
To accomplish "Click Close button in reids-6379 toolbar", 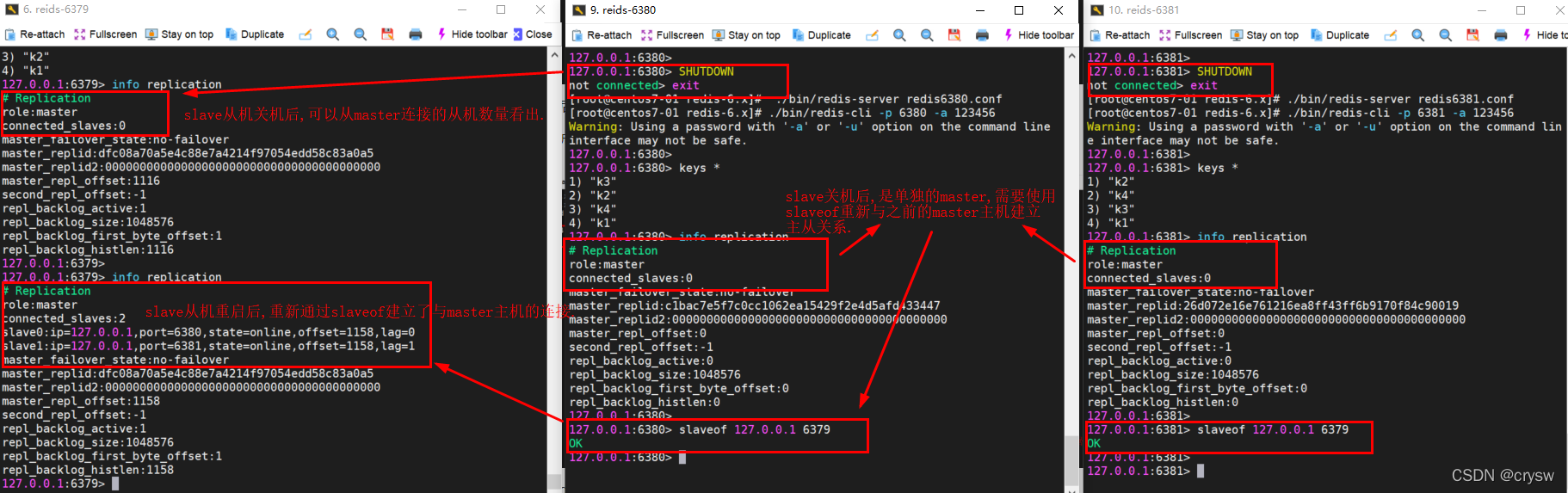I will tap(533, 34).
